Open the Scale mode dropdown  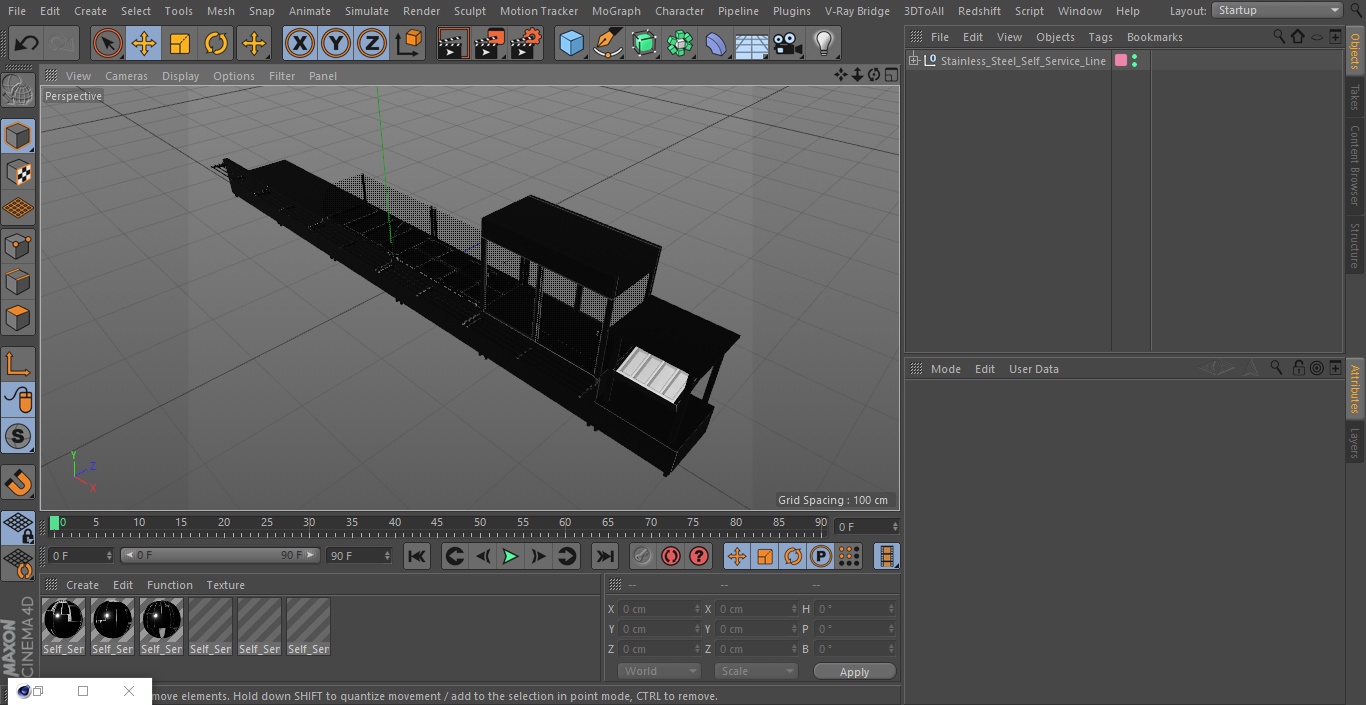pos(757,671)
